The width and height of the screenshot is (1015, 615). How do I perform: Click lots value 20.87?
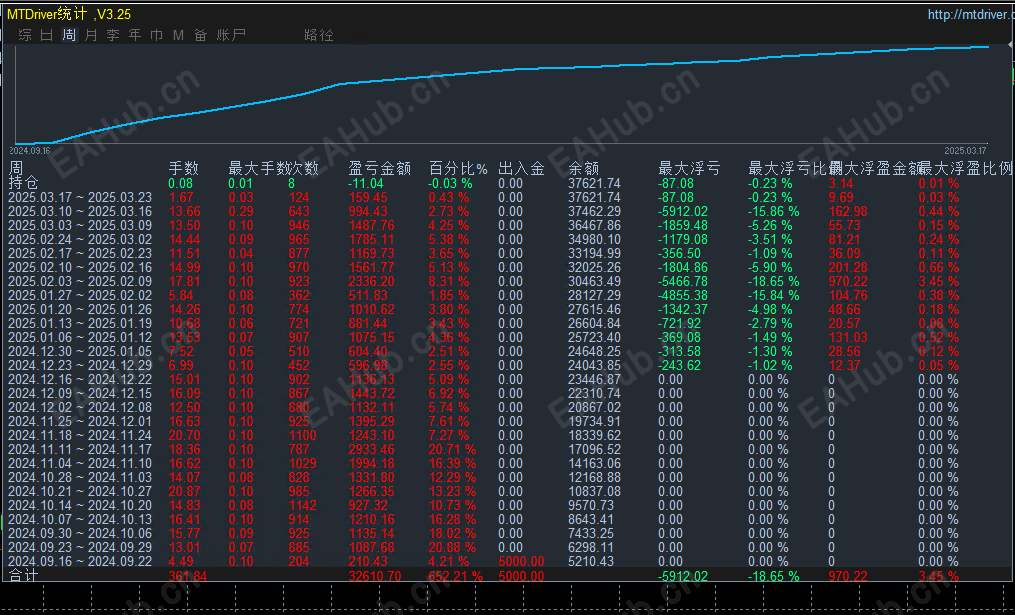pyautogui.click(x=184, y=491)
